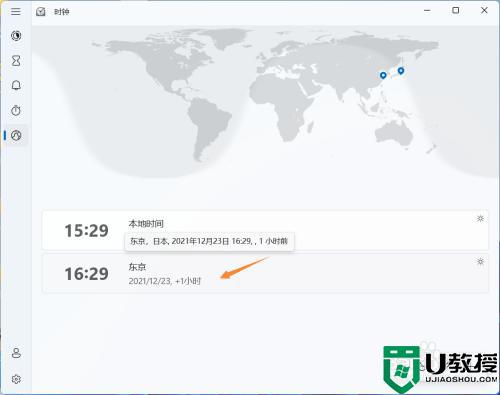500x395 pixels.
Task: Select the World clock sidebar item
Action: coord(16,135)
